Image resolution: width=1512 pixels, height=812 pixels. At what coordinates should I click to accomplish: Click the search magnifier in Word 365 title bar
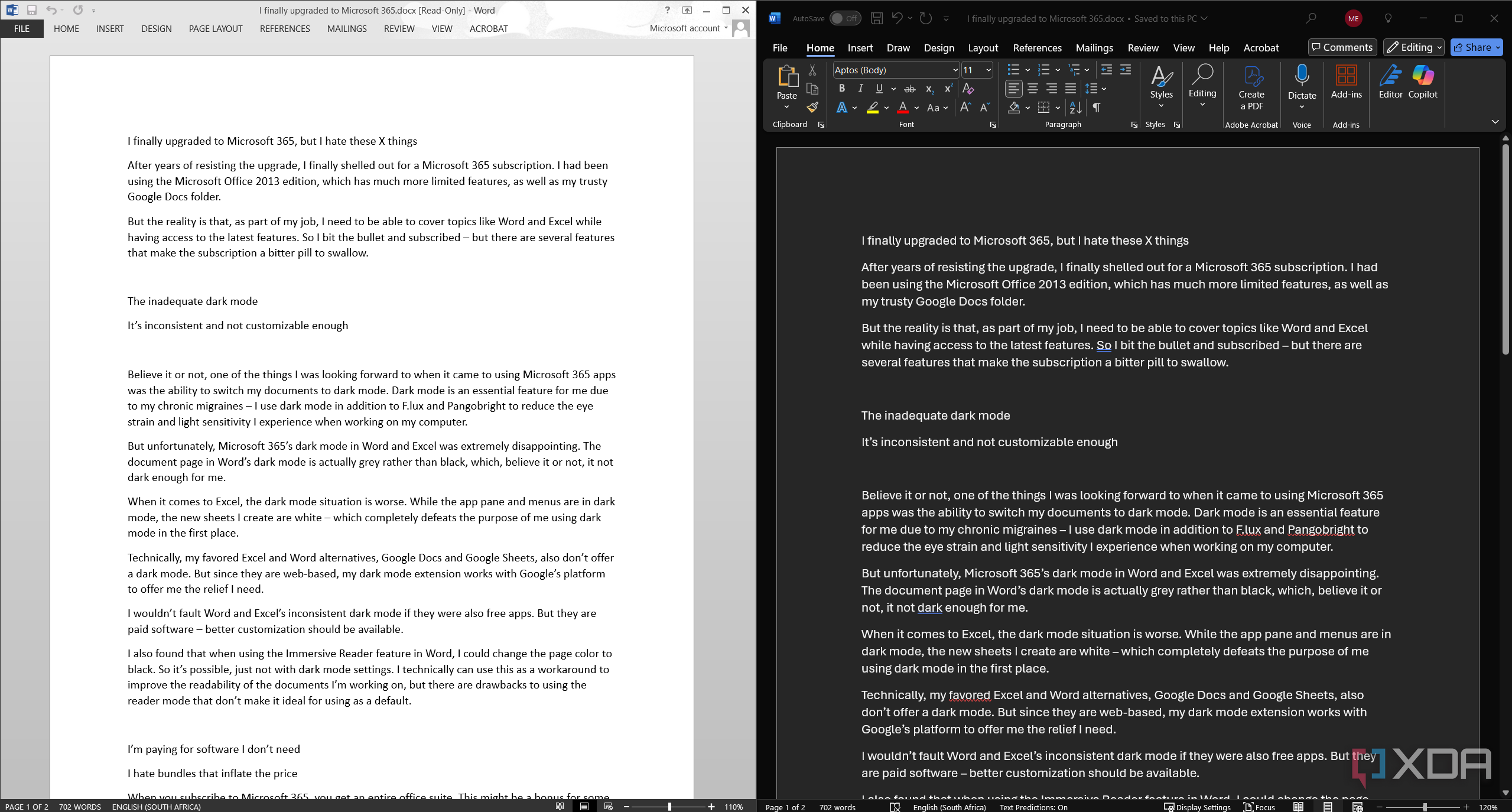click(1311, 18)
